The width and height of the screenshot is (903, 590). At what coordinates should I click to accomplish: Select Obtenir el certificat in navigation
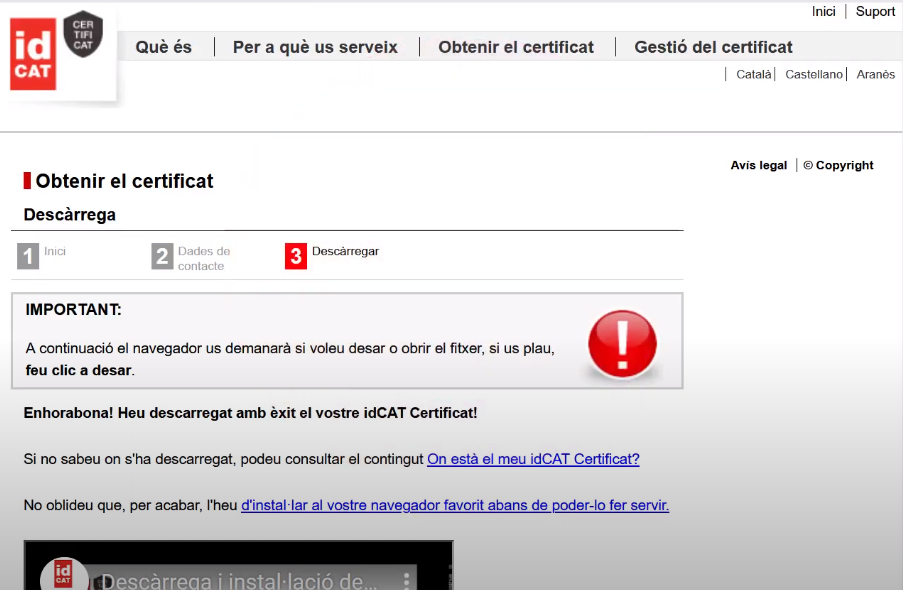[516, 47]
